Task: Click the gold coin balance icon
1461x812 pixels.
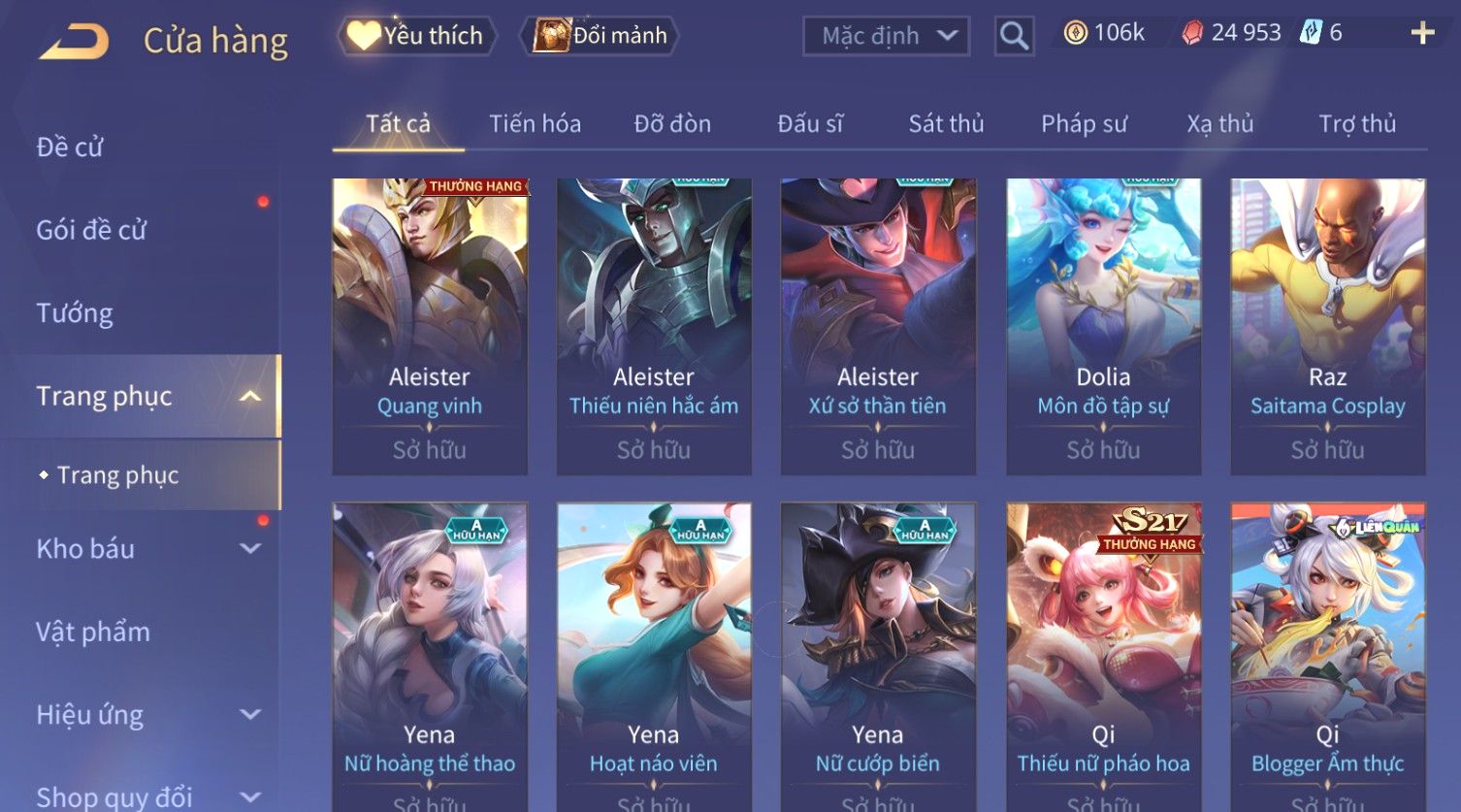Action: click(1075, 33)
